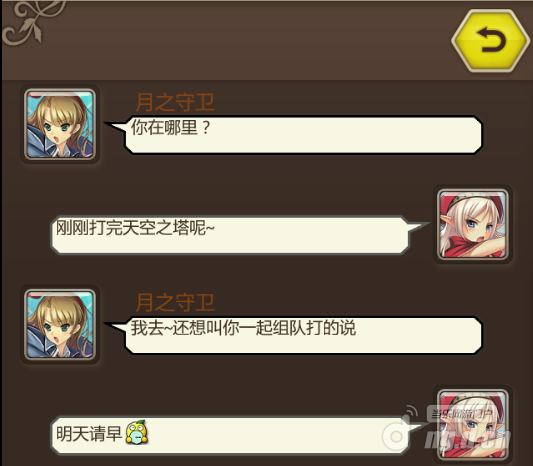
Task: Click the yellow hexagon back arrow button
Action: (x=491, y=40)
